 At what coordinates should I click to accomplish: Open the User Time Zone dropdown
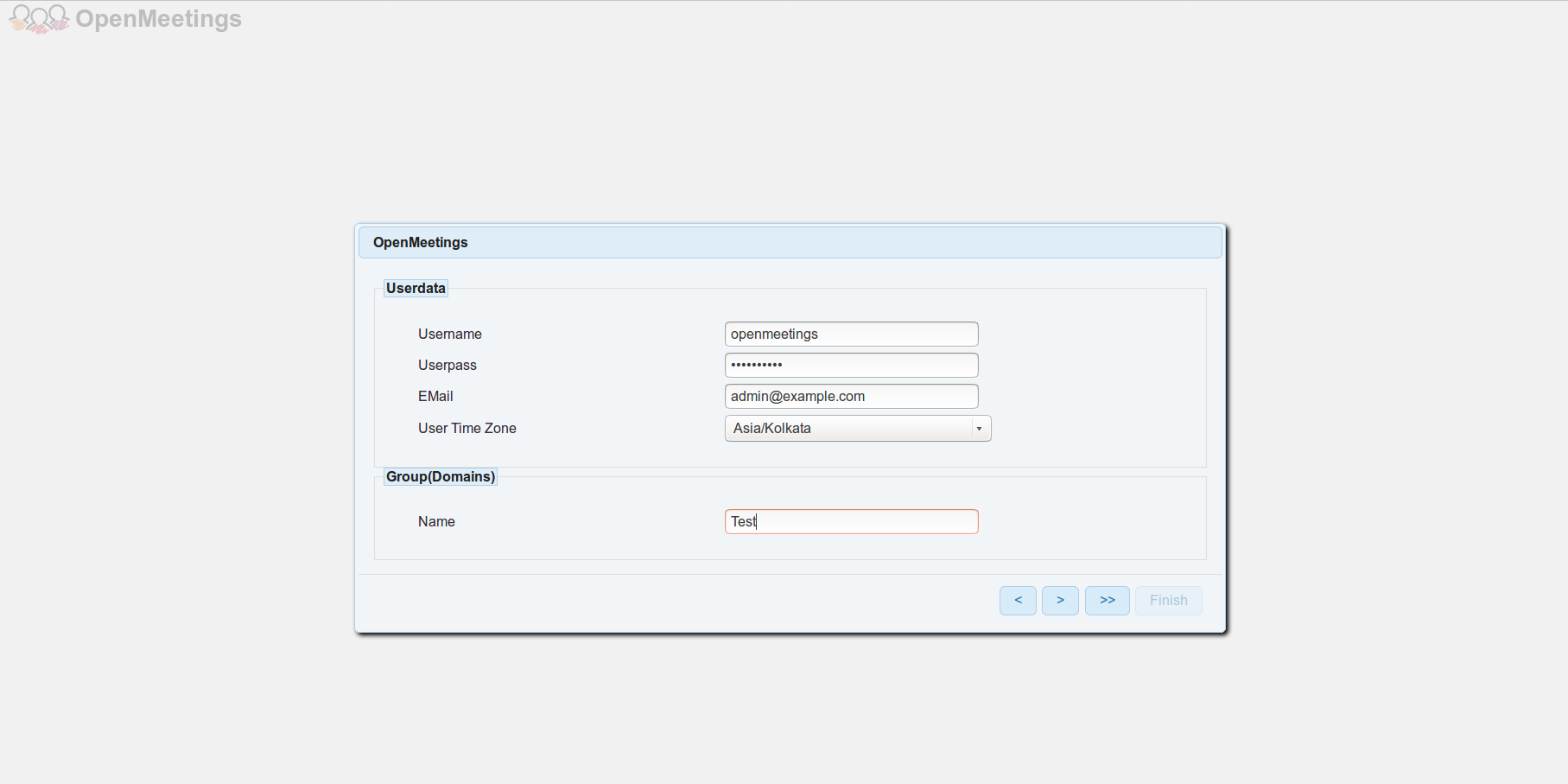[858, 428]
